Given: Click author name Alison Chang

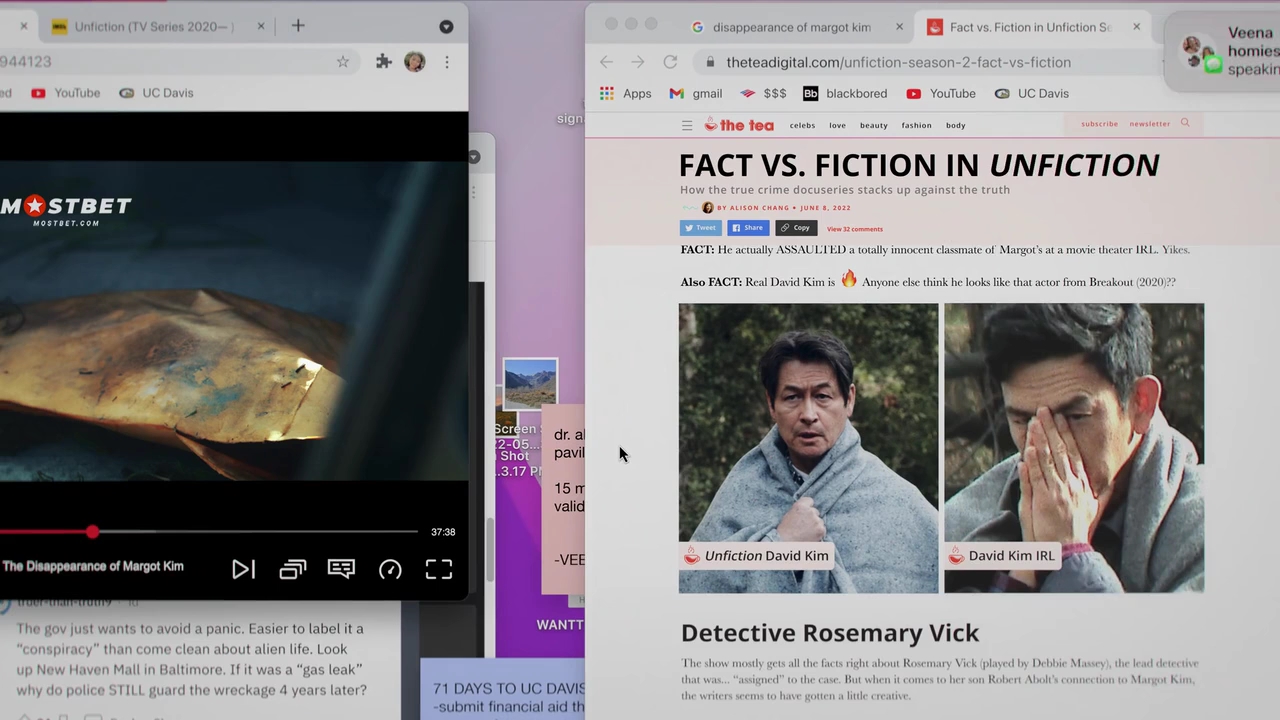Looking at the screenshot, I should coord(759,208).
